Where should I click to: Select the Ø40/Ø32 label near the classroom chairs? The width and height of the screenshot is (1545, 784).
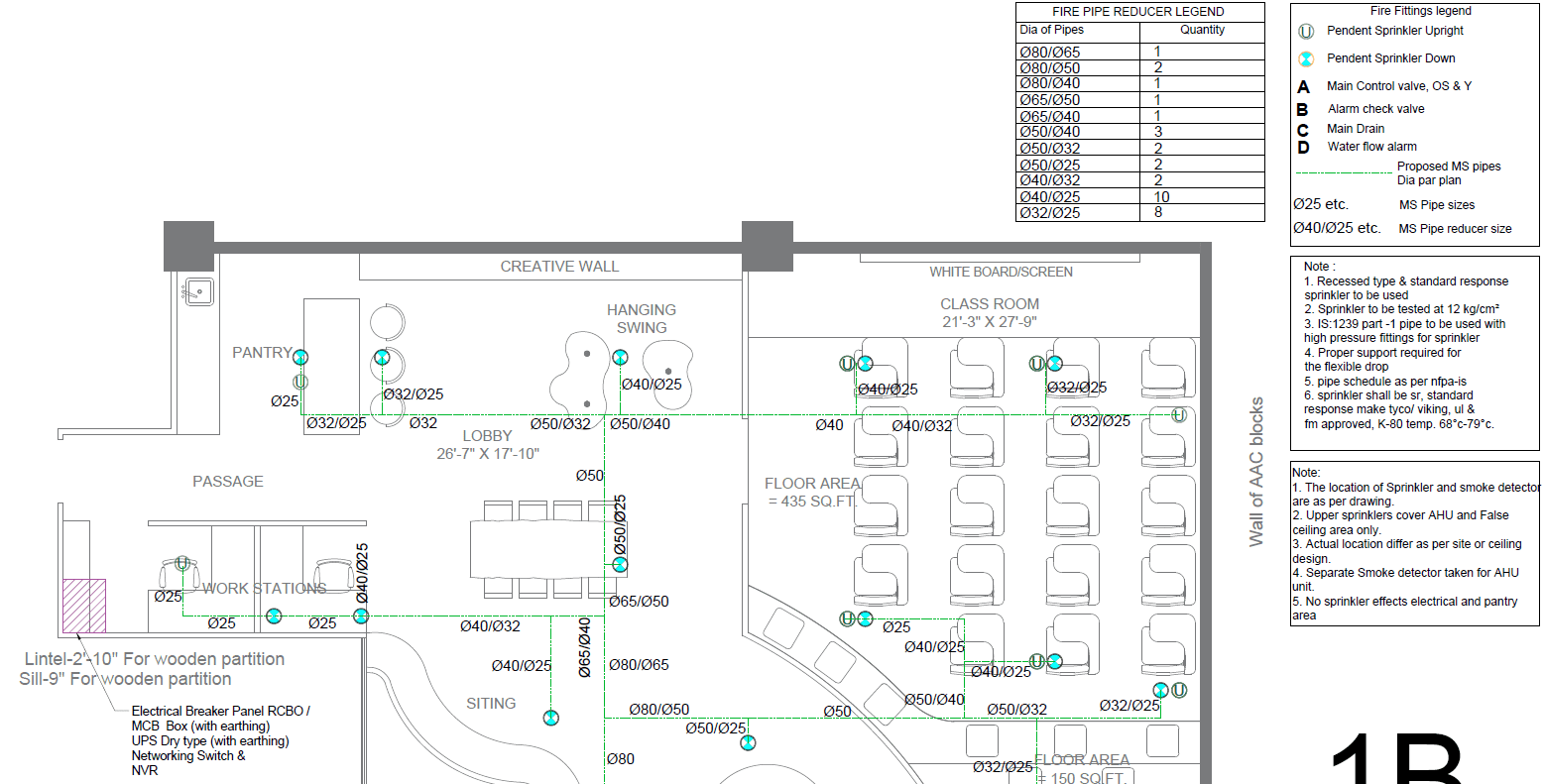tap(921, 426)
